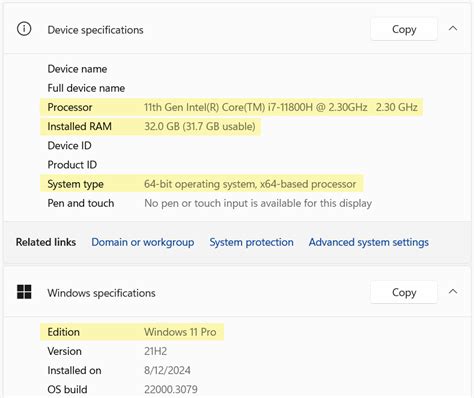Image resolution: width=474 pixels, height=398 pixels.
Task: Click the System type value text
Action: (250, 184)
